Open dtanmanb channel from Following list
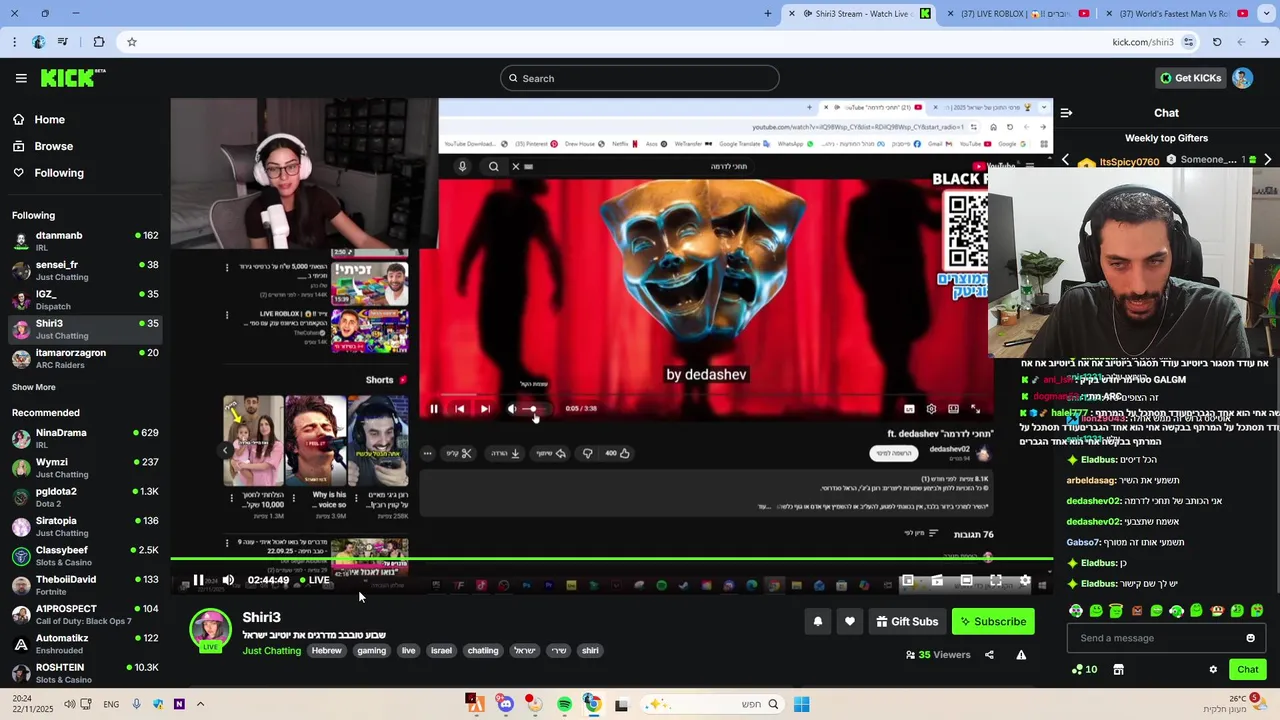The image size is (1280, 720). click(x=85, y=240)
